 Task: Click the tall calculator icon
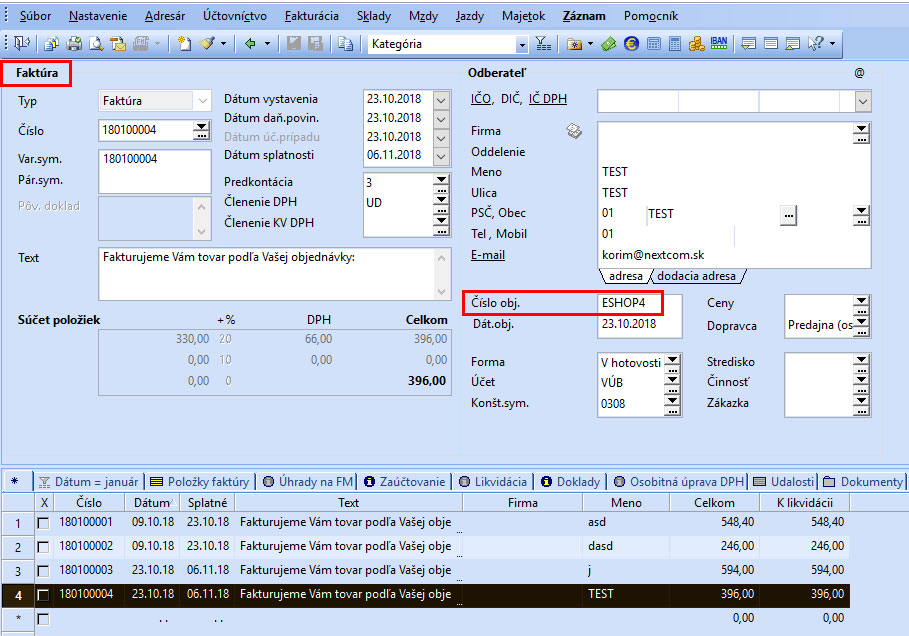[675, 43]
